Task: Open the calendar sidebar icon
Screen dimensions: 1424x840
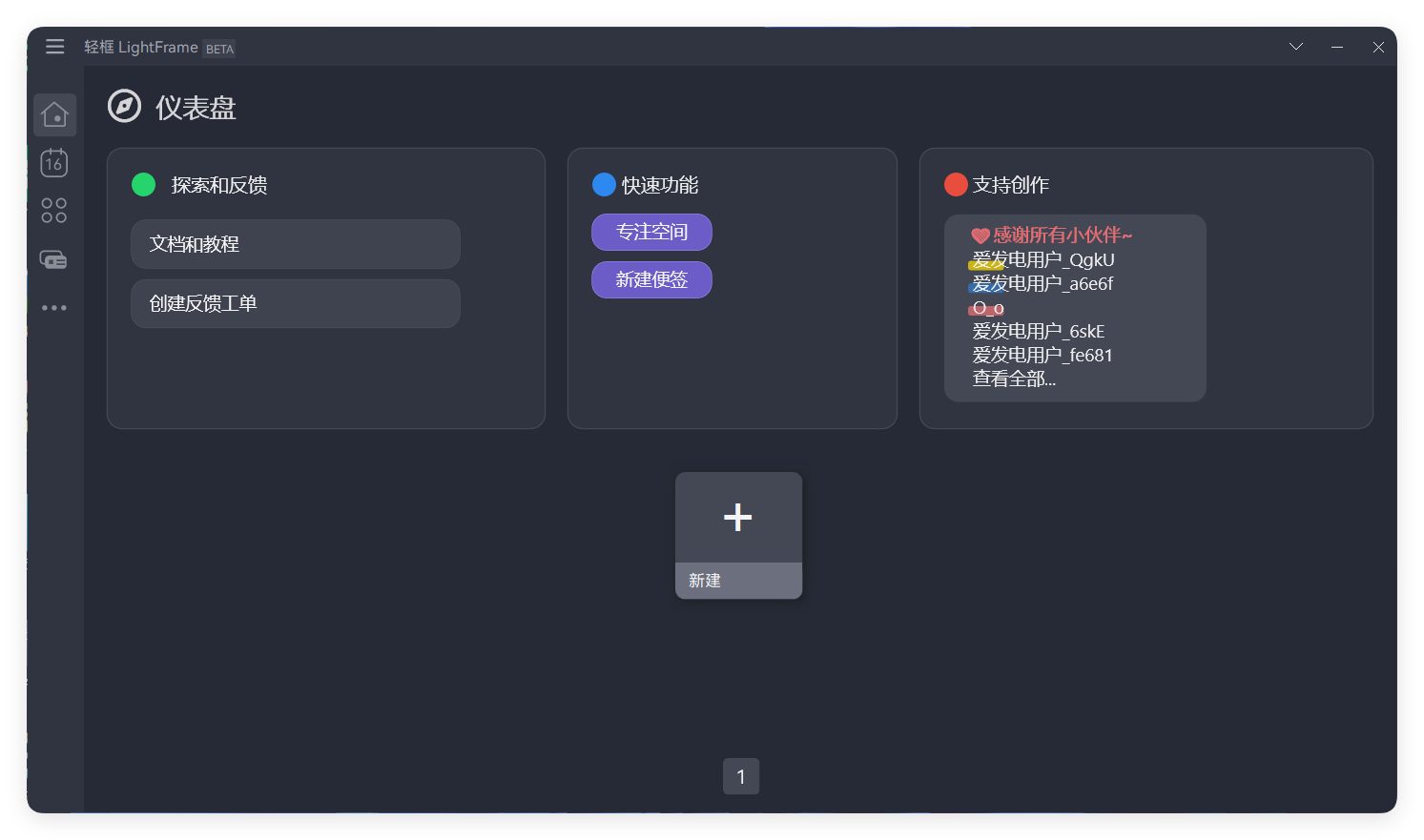Action: coord(54,163)
